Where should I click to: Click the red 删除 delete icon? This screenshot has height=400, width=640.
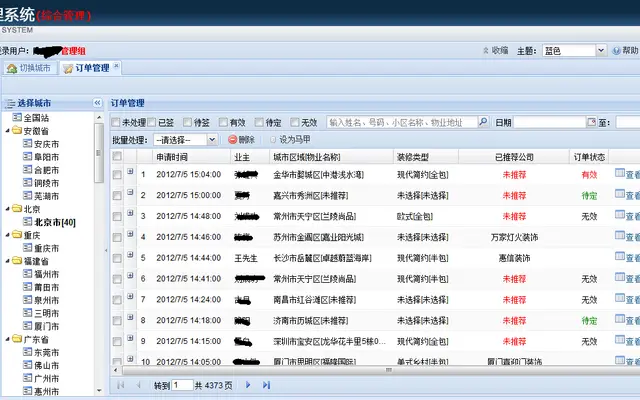tap(233, 140)
